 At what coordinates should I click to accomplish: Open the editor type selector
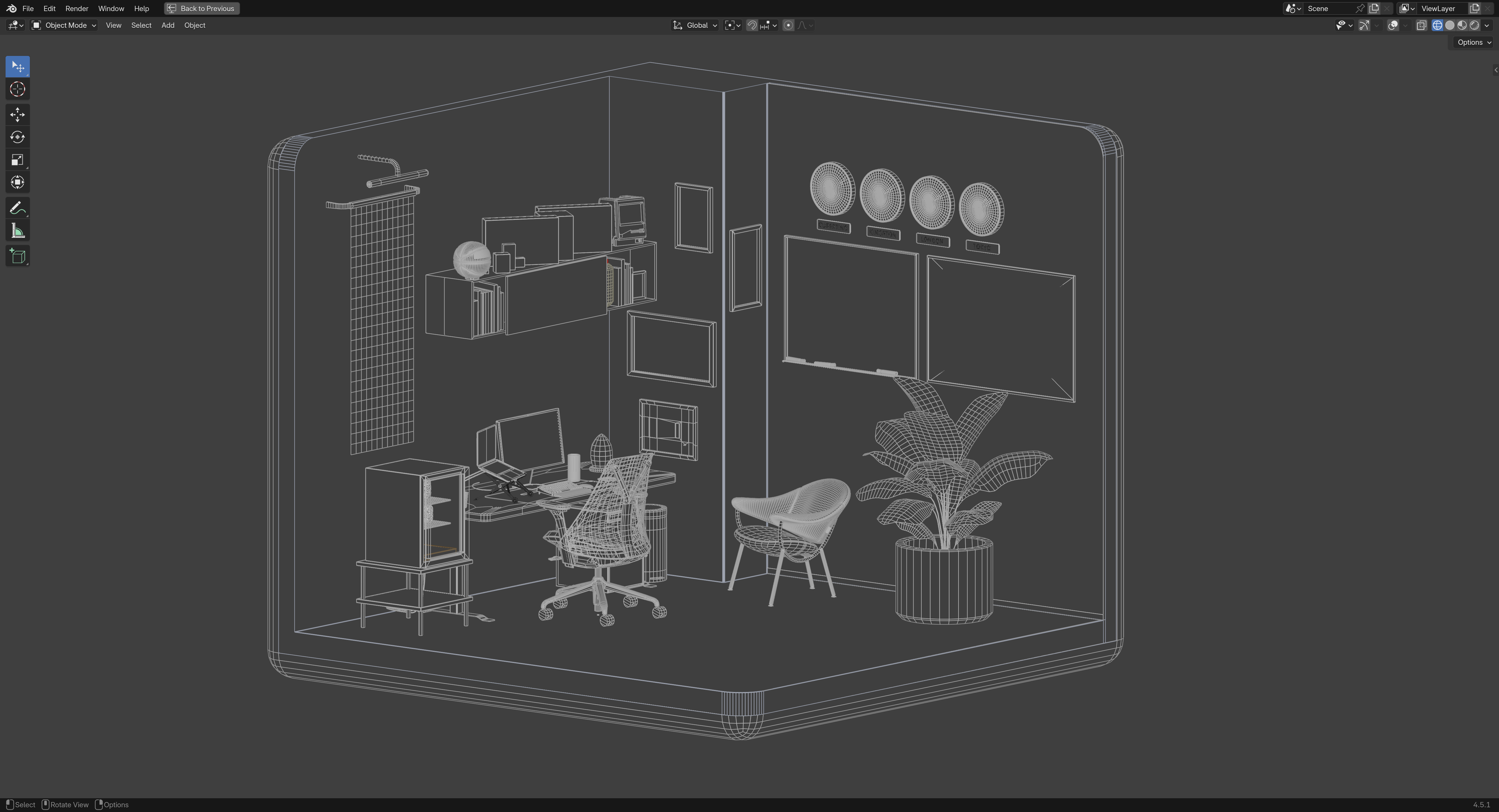[15, 25]
